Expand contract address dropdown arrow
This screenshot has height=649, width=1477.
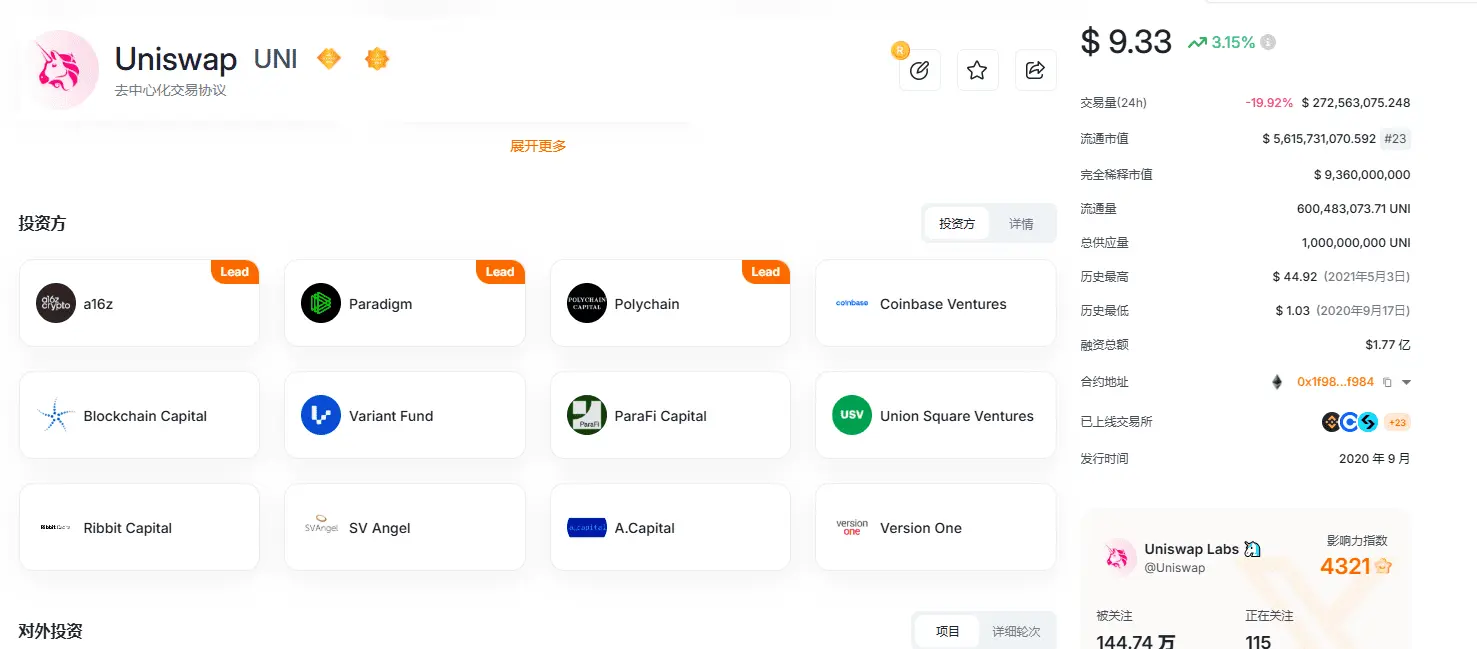point(1406,382)
